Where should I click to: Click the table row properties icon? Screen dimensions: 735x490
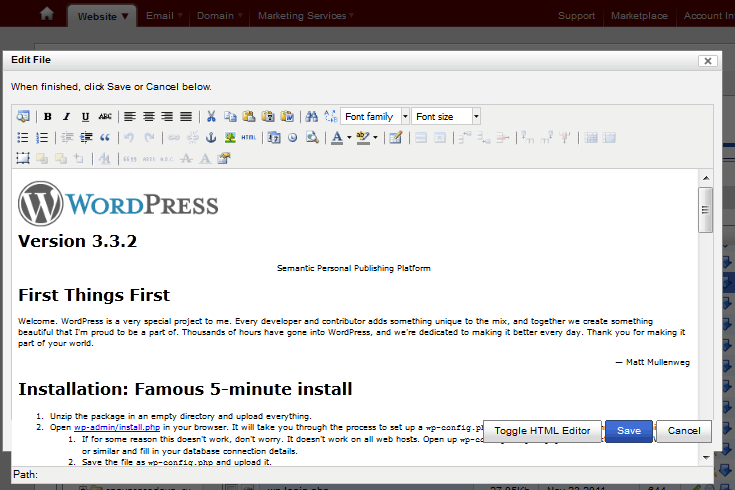(421, 137)
